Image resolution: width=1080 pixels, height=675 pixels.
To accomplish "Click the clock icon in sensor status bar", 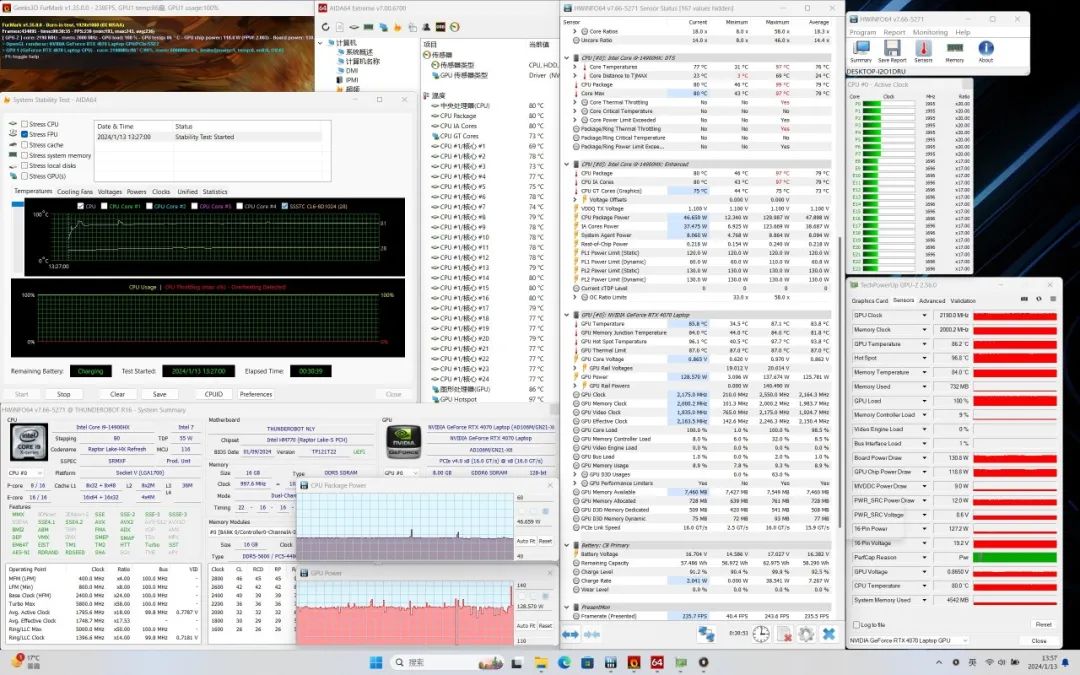I will [760, 634].
